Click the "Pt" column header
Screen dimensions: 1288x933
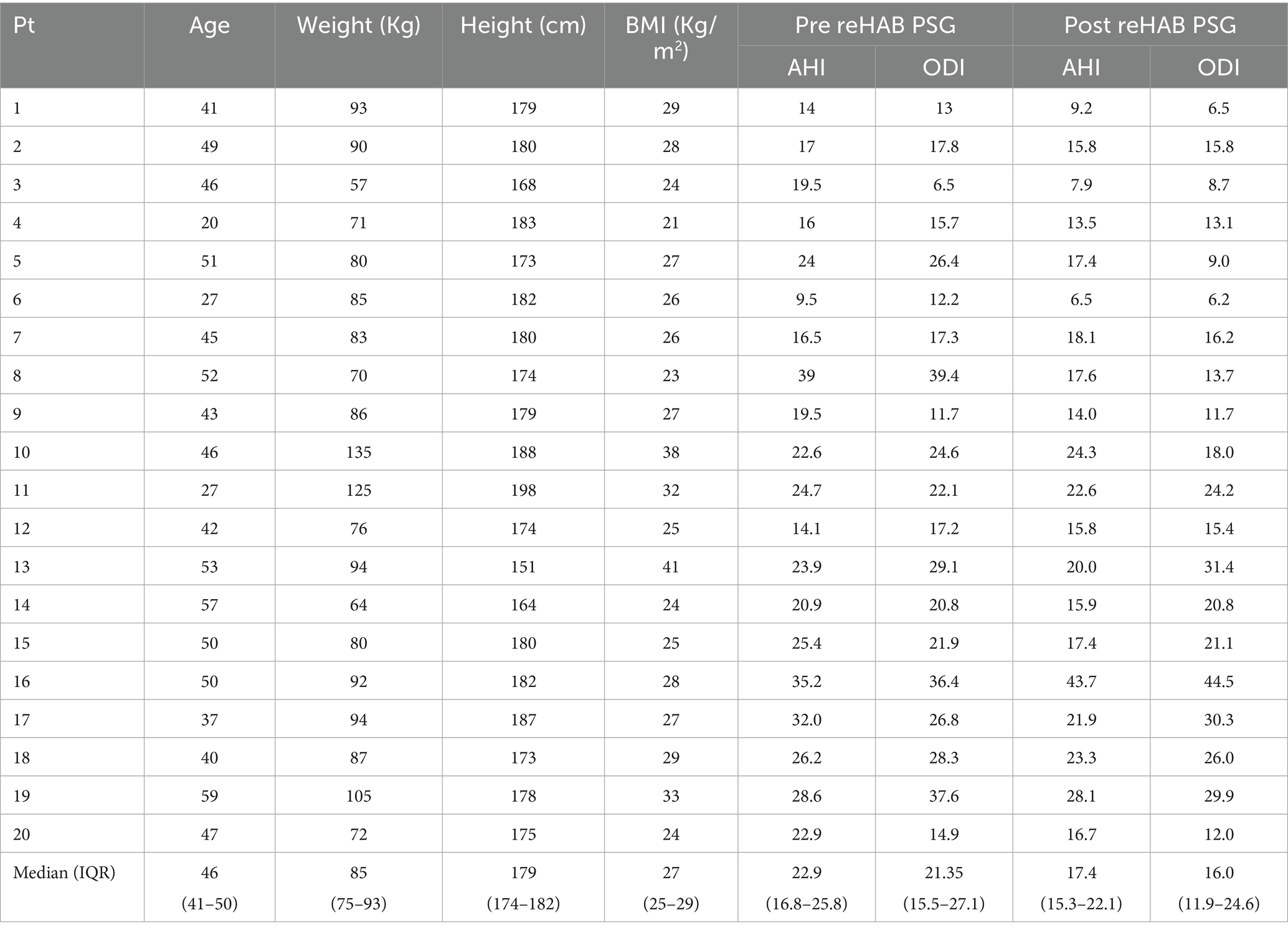click(x=24, y=26)
